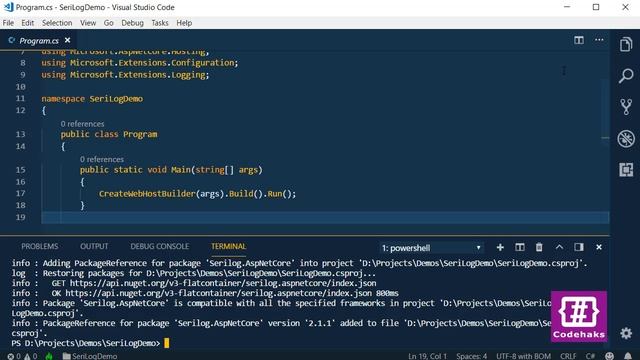Click '0 references' above Main method

click(x=102, y=159)
